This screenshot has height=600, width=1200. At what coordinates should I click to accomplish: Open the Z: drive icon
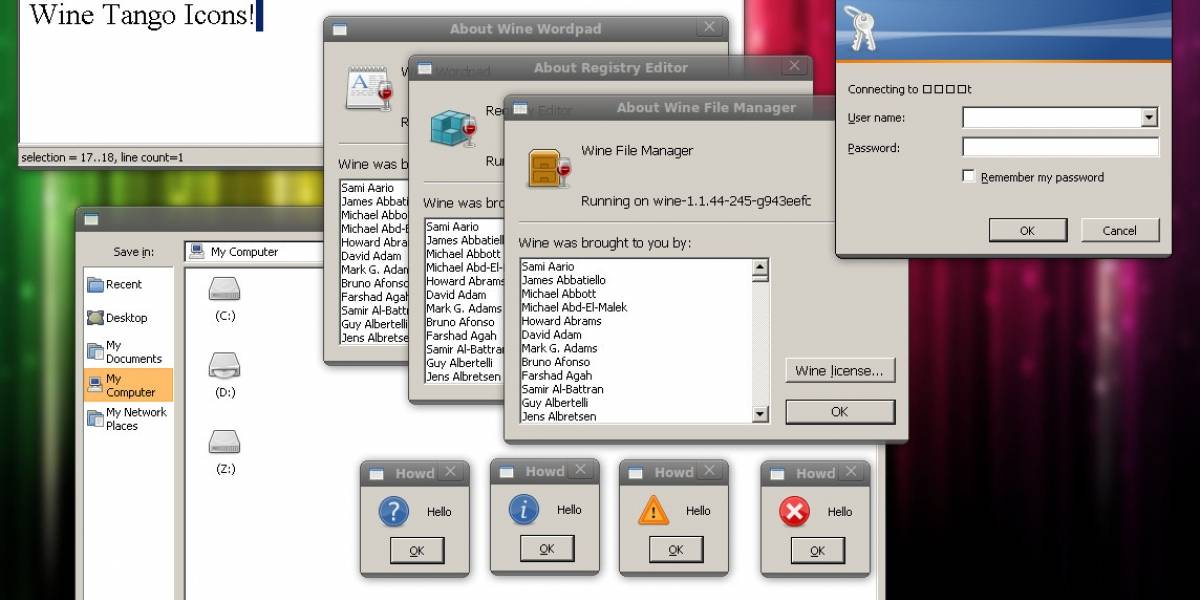[225, 441]
